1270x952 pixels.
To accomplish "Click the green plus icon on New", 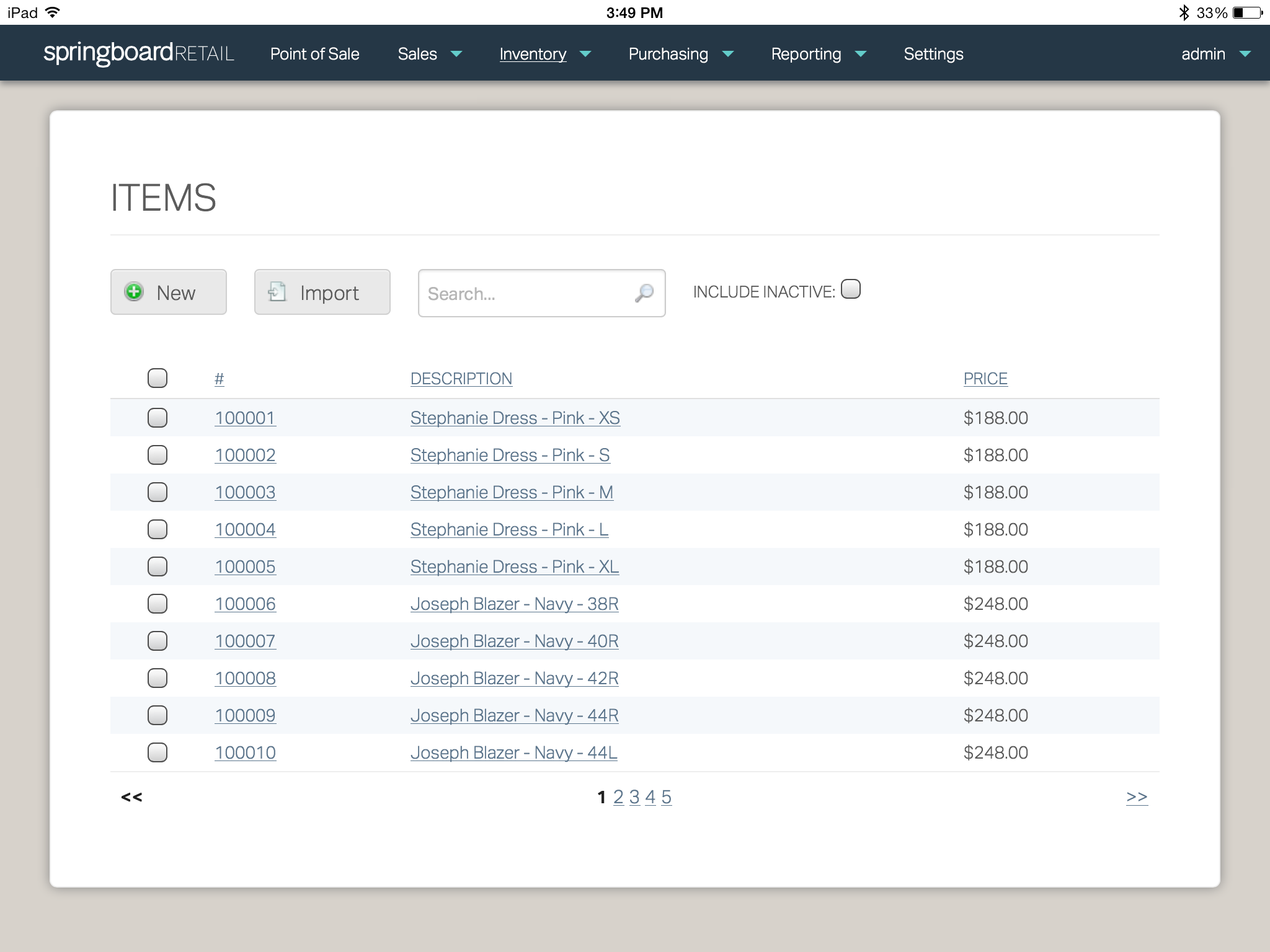I will 134,291.
